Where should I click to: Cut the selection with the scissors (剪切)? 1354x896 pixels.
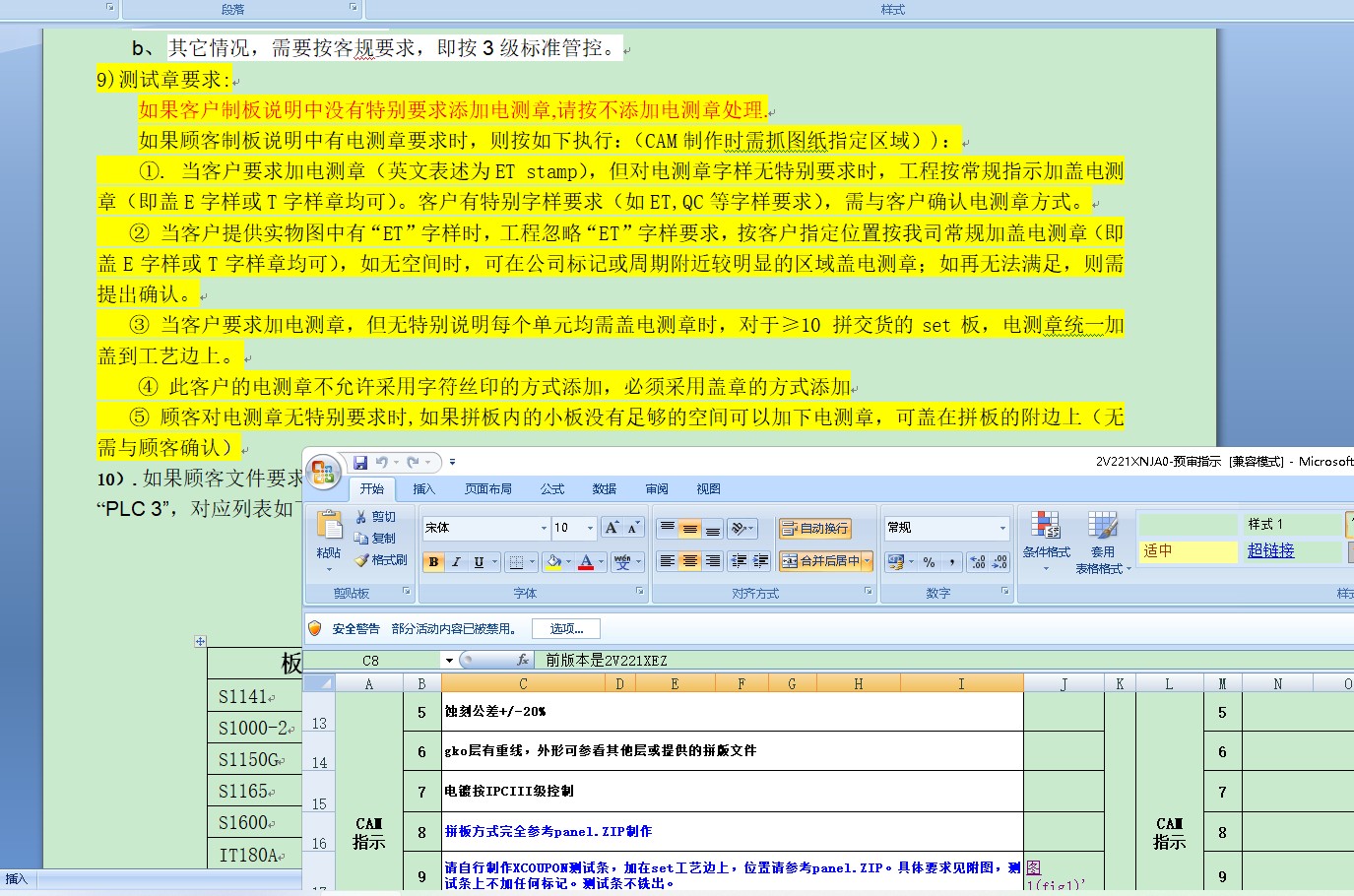click(375, 517)
